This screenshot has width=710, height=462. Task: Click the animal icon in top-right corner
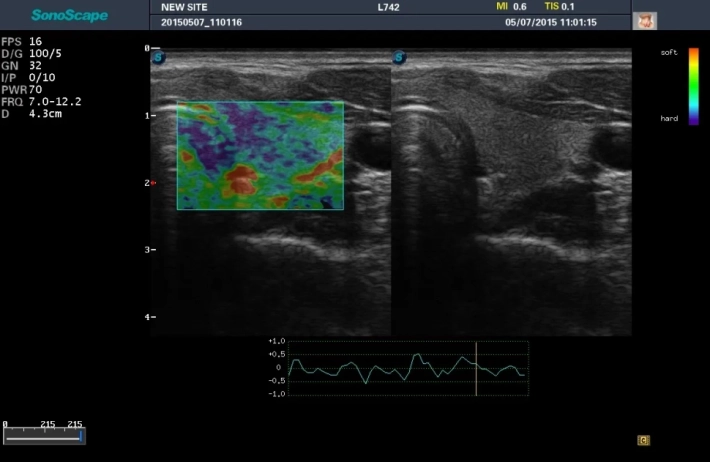pos(644,21)
